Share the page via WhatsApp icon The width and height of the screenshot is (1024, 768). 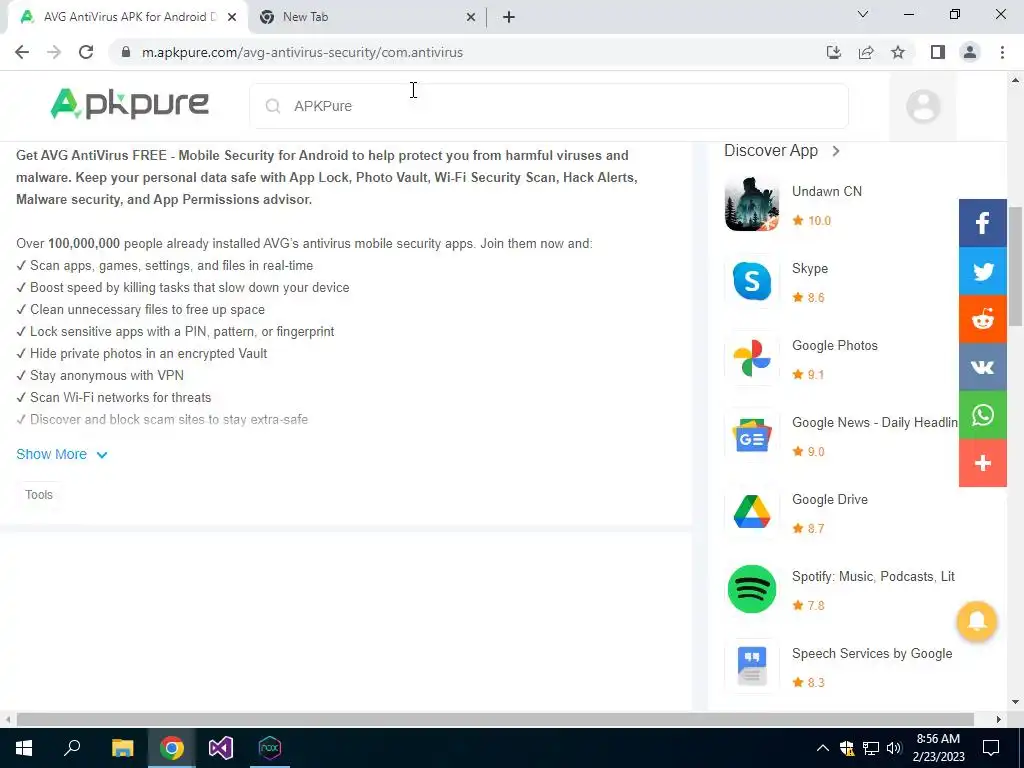coord(982,415)
